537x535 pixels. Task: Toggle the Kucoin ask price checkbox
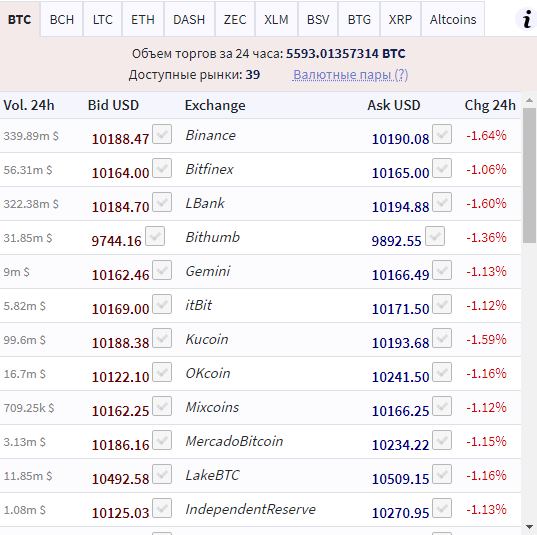click(442, 338)
